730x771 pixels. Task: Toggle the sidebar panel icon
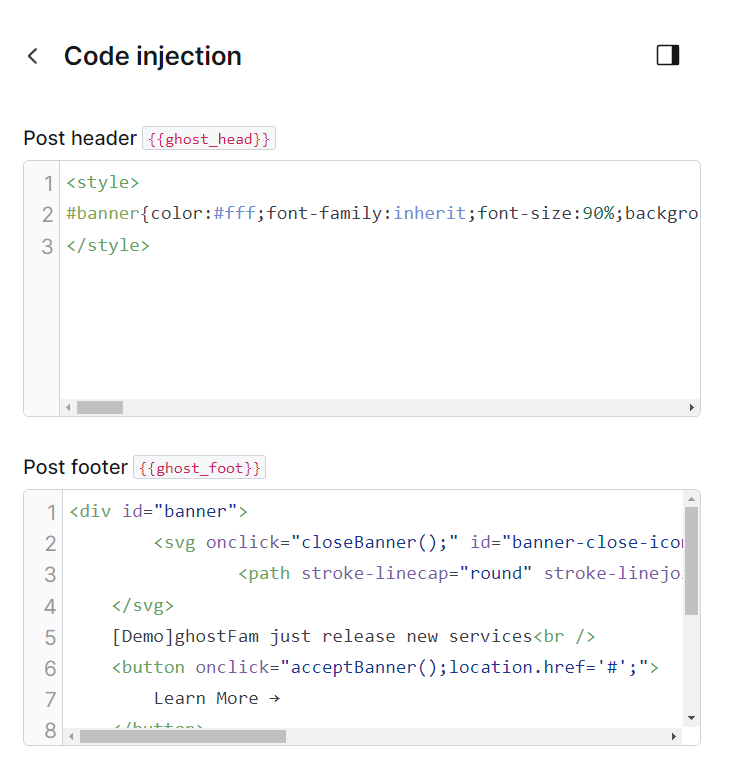click(x=668, y=55)
